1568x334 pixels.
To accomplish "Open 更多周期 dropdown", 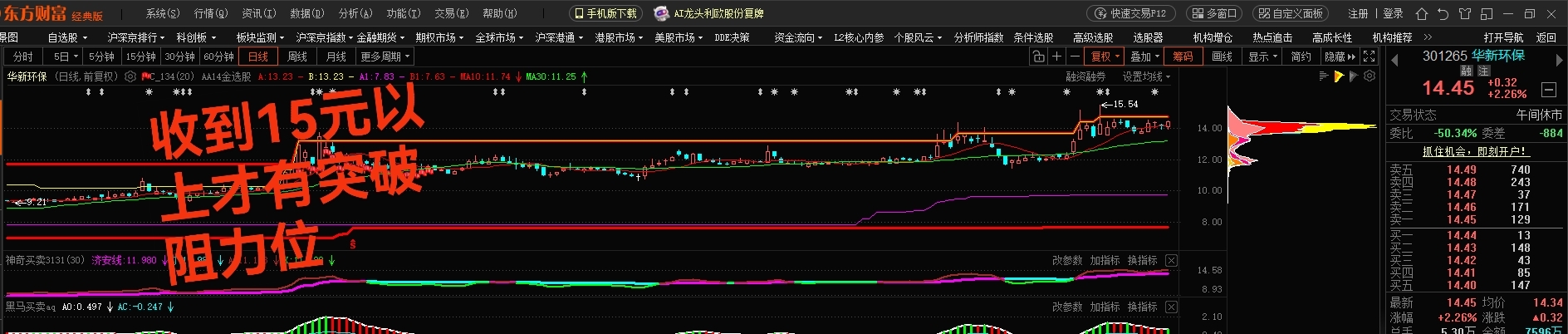I will point(385,56).
